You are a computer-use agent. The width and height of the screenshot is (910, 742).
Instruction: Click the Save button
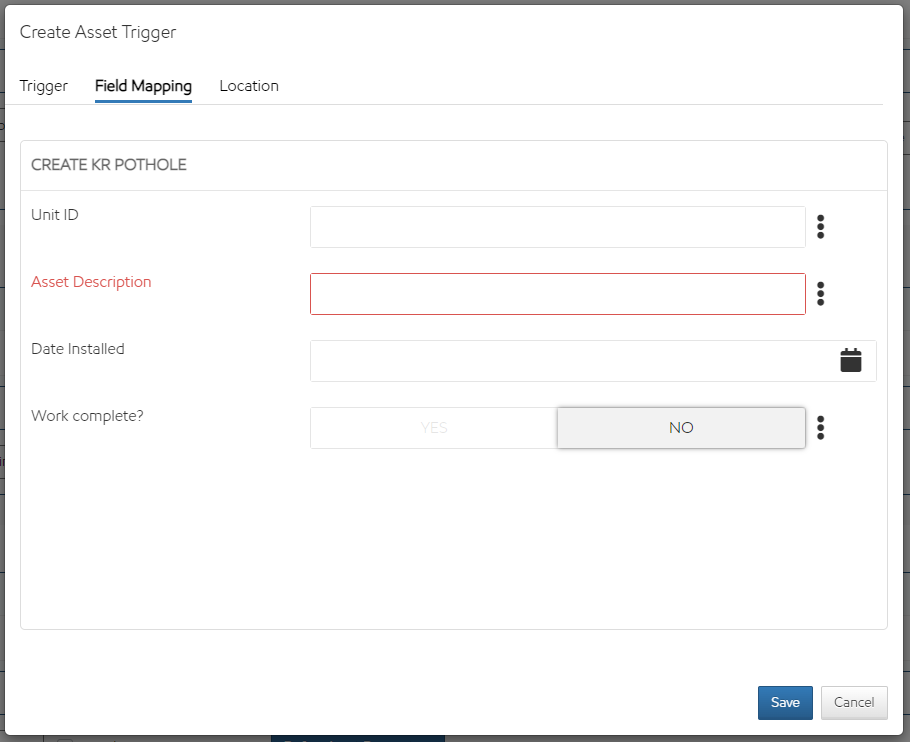[785, 702]
